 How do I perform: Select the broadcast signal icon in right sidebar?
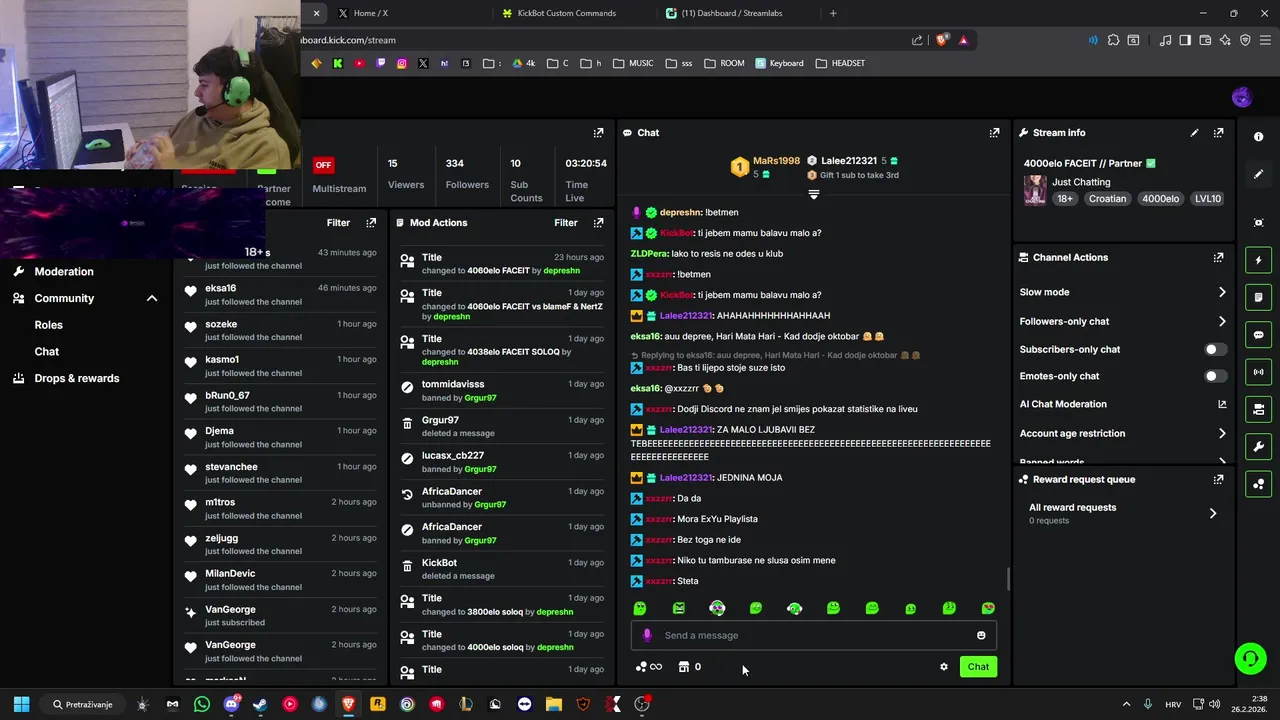[x=1259, y=372]
